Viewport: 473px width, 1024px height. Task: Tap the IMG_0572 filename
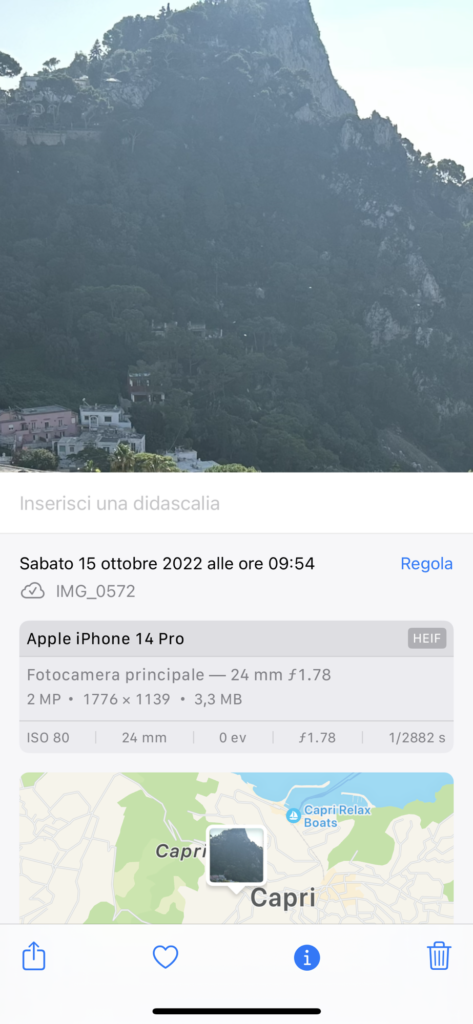tap(95, 592)
